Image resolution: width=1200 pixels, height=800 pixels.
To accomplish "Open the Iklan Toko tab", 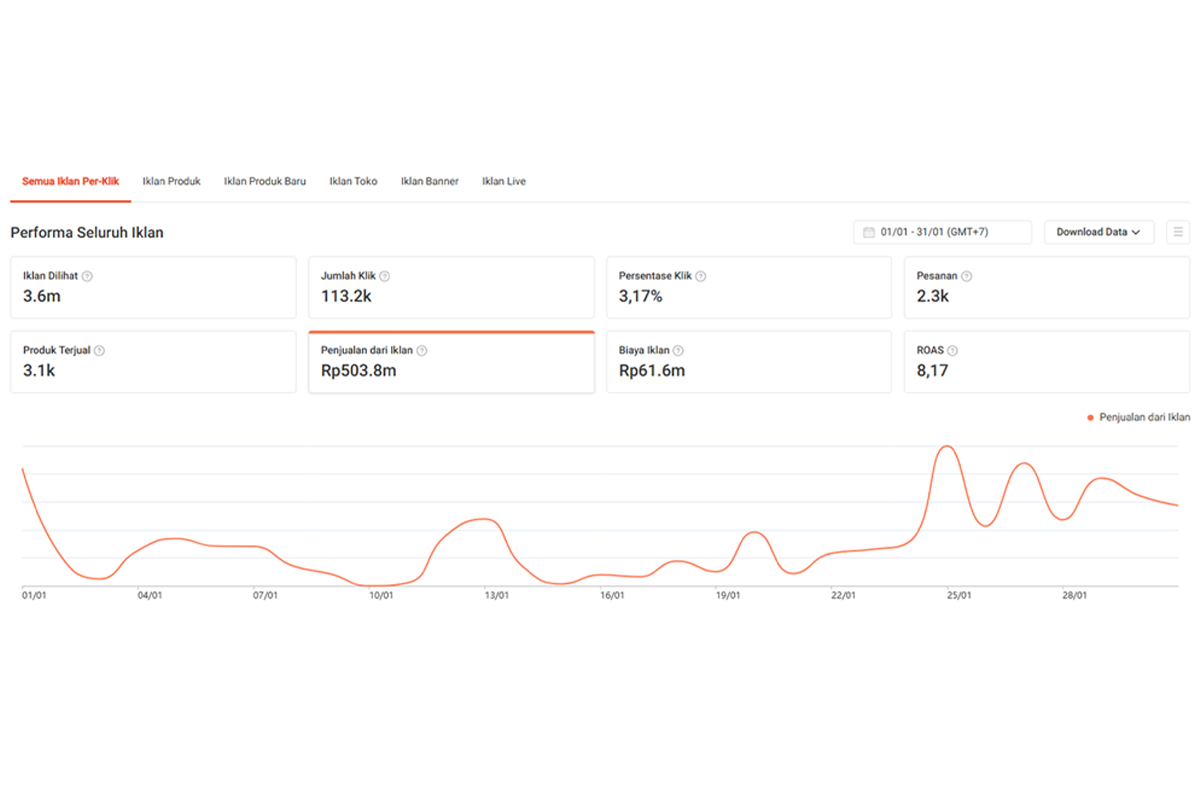I will (x=353, y=182).
